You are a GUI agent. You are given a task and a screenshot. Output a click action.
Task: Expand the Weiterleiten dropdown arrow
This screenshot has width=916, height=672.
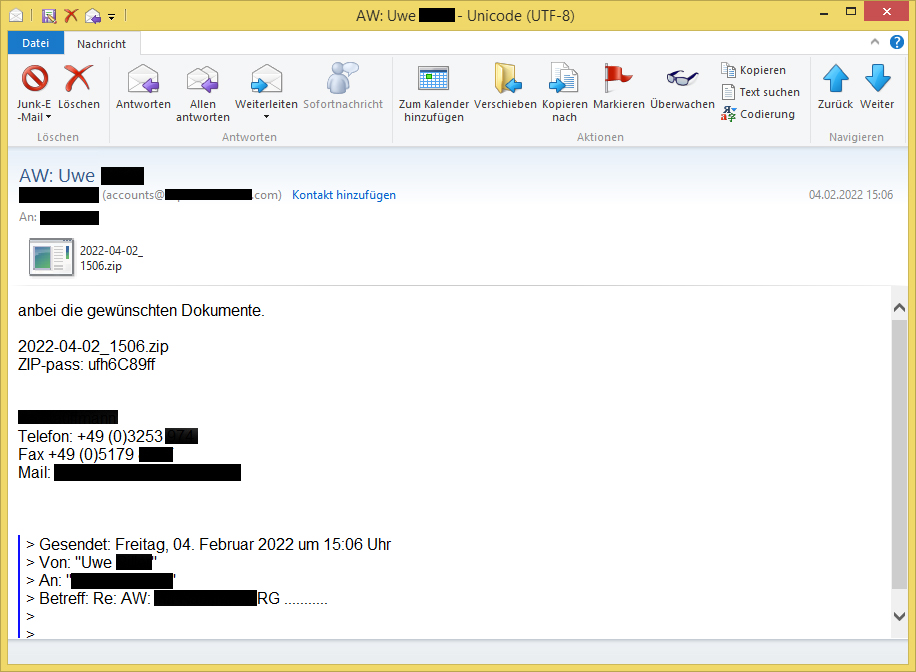click(266, 117)
